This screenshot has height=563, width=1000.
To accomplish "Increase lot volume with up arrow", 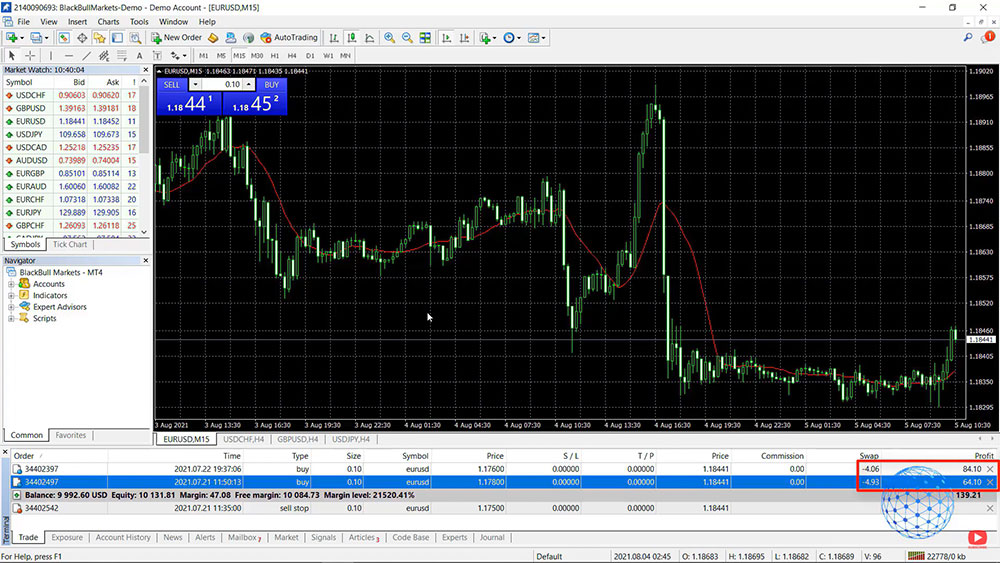I will pos(249,84).
